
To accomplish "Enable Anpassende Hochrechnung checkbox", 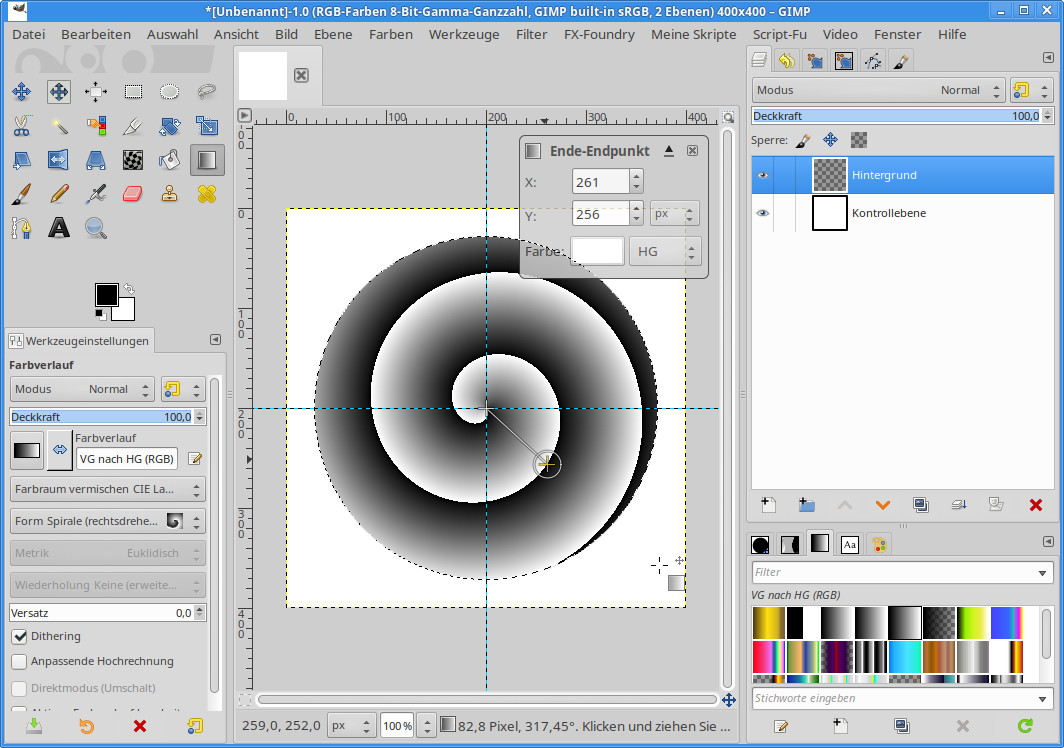I will coord(19,661).
